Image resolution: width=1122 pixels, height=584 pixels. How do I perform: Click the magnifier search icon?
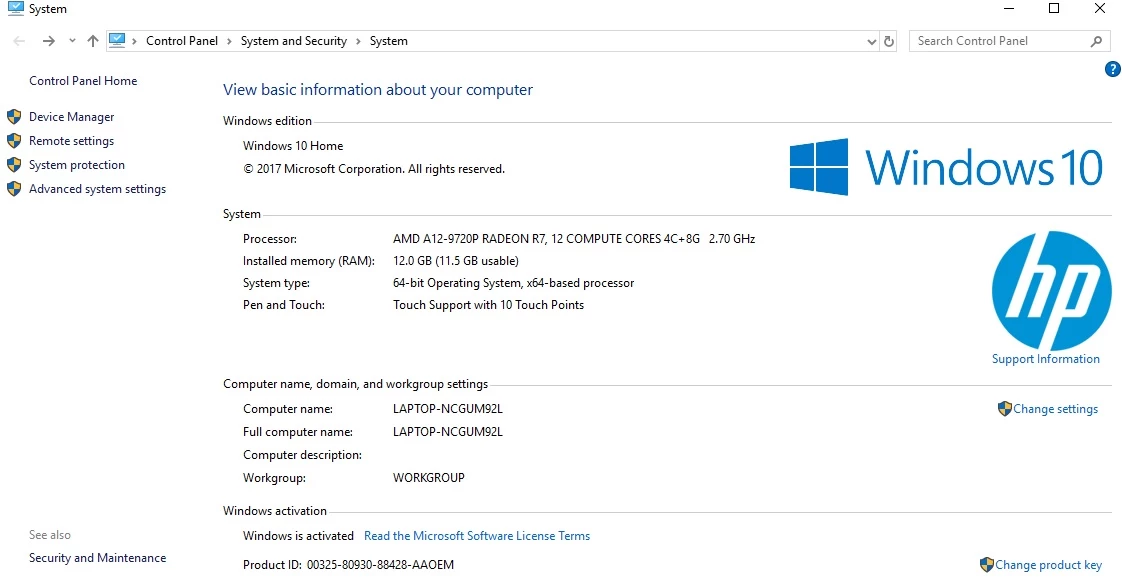(1096, 42)
